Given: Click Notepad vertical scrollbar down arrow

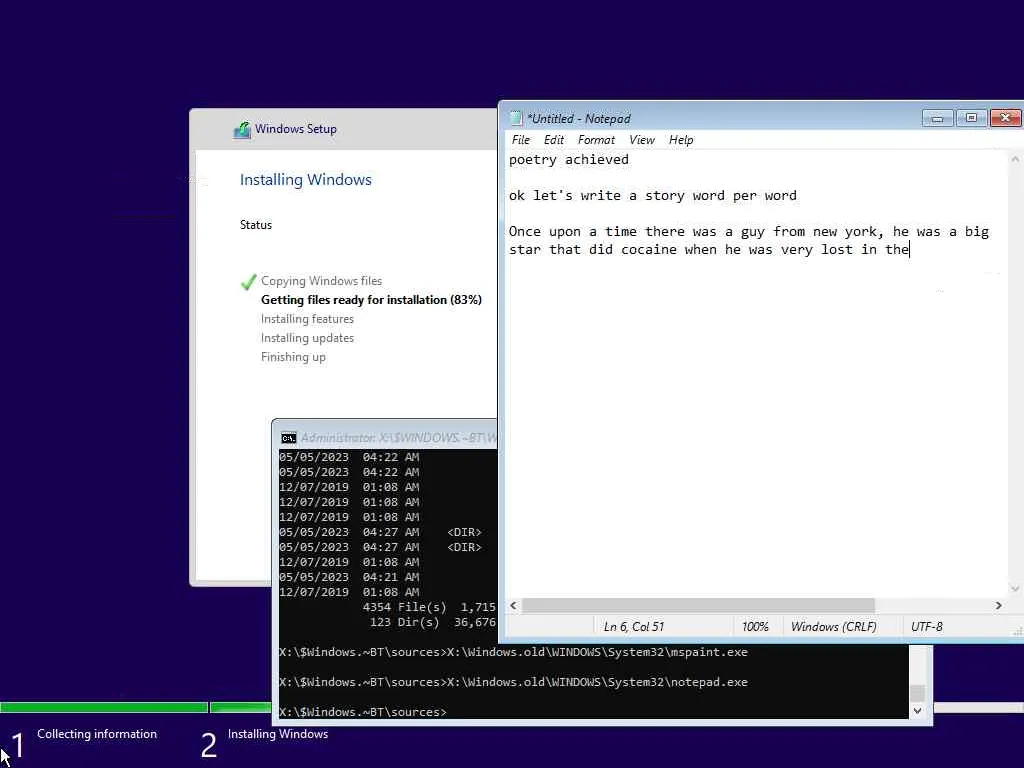Looking at the screenshot, I should pos(1015,588).
